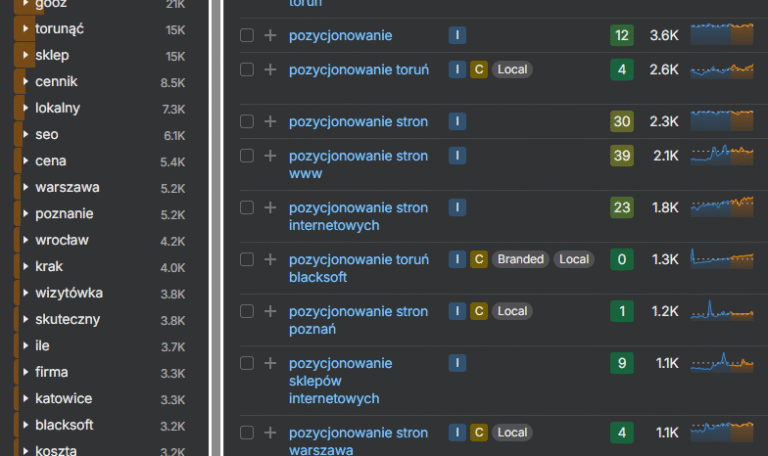
Task: Click the 'C' intent badge for 'pozycjonowanie stron warszawa'
Action: [479, 433]
